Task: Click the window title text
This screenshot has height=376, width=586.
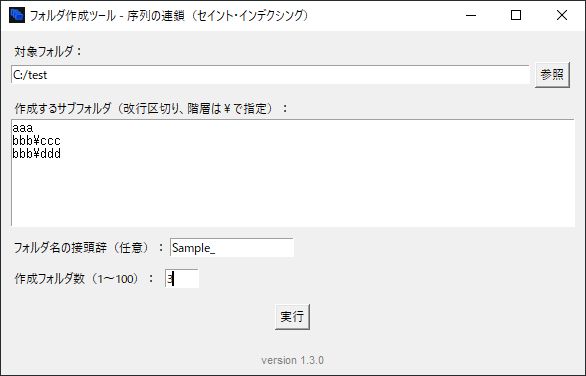Action: coord(169,16)
